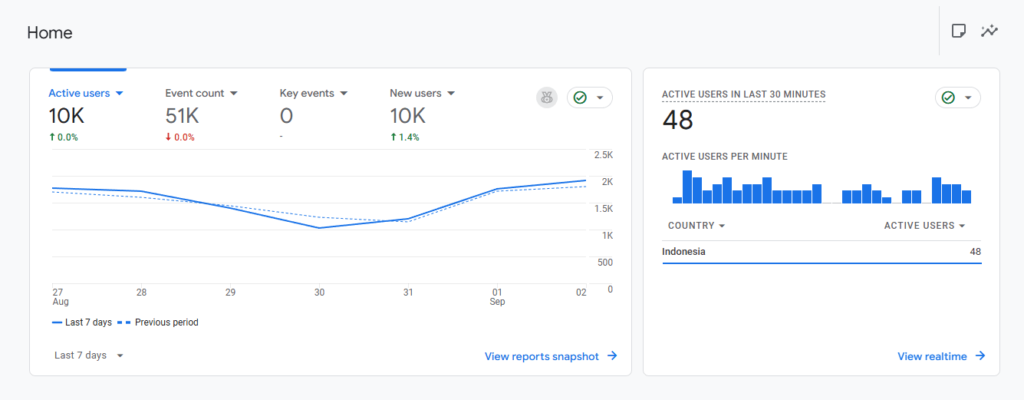Click the Indonesia row in country table
This screenshot has width=1024, height=400.
click(821, 251)
